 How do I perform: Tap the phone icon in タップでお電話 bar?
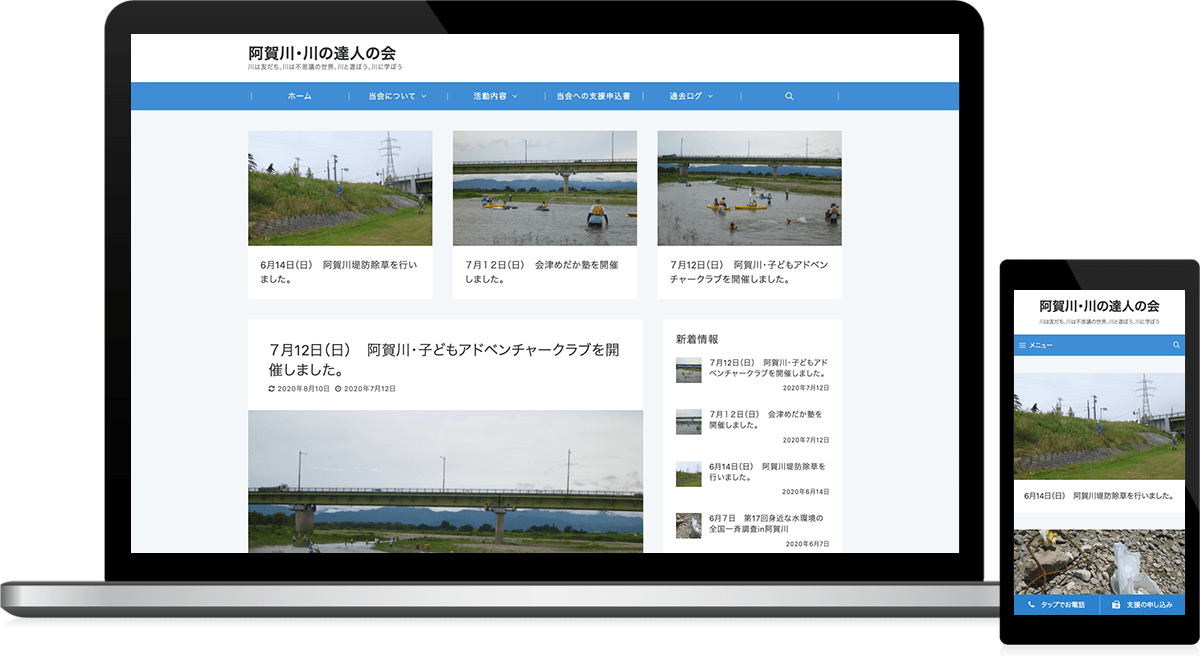tap(1033, 604)
